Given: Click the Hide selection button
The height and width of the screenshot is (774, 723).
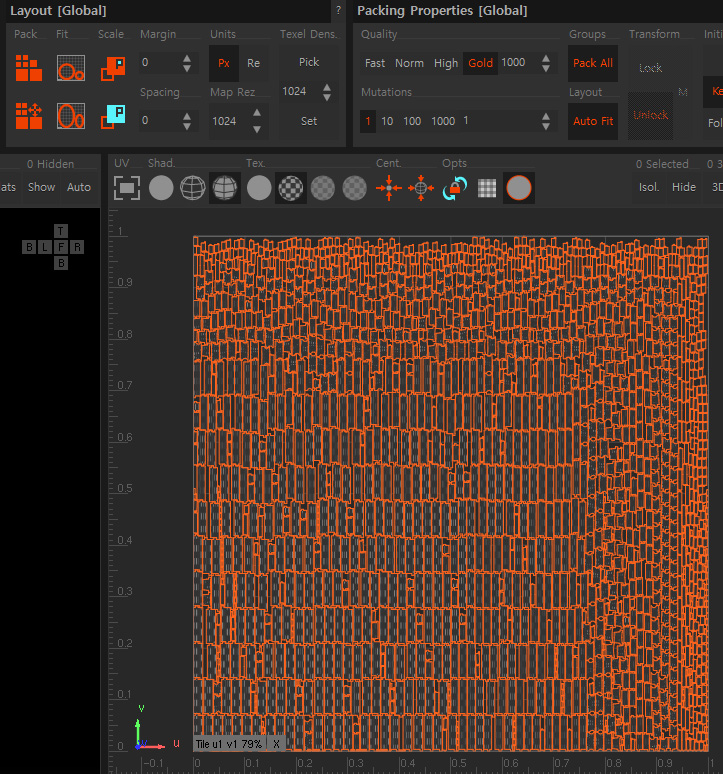Looking at the screenshot, I should click(x=684, y=187).
